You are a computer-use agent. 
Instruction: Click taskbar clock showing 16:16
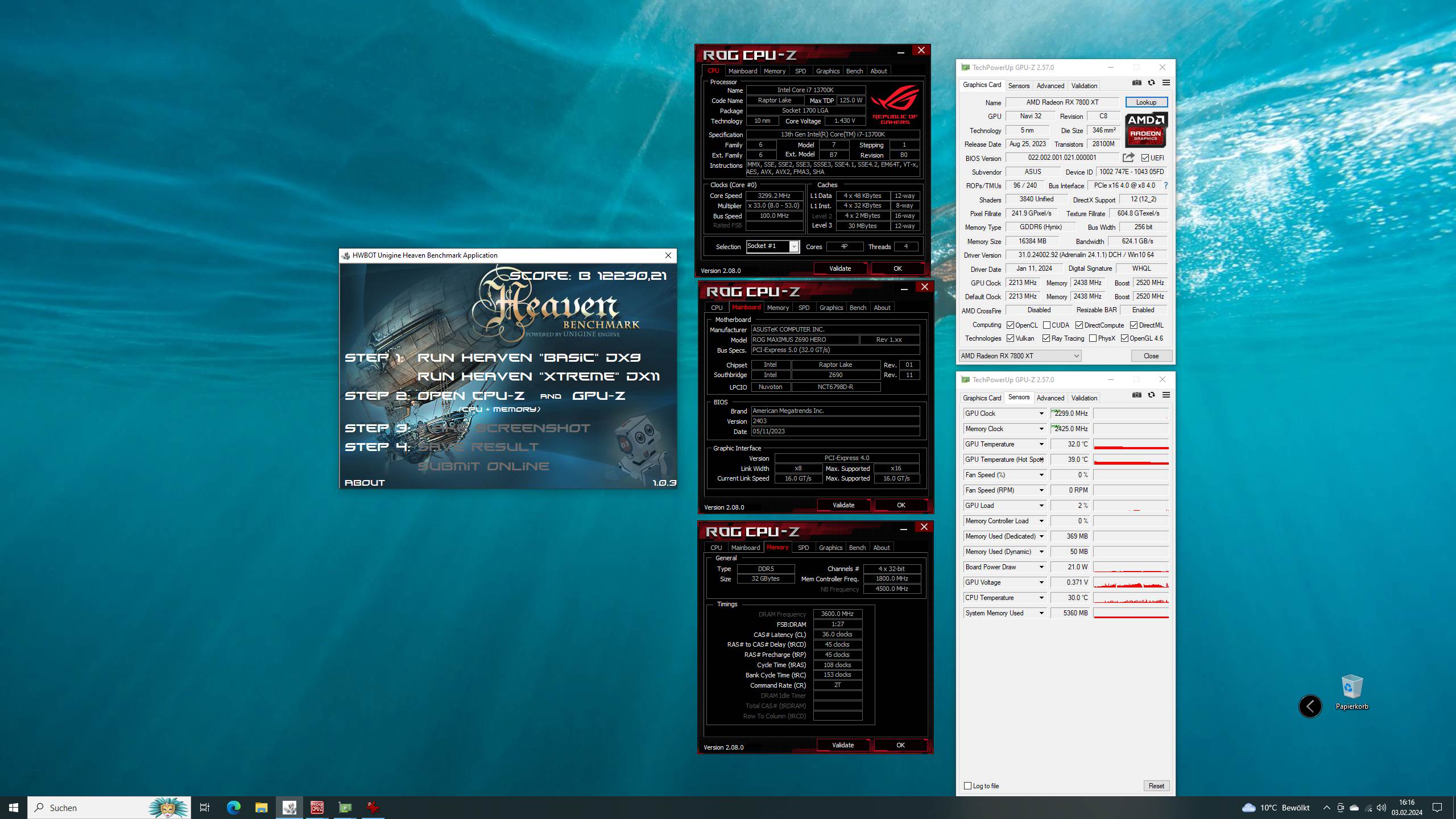point(1407,808)
